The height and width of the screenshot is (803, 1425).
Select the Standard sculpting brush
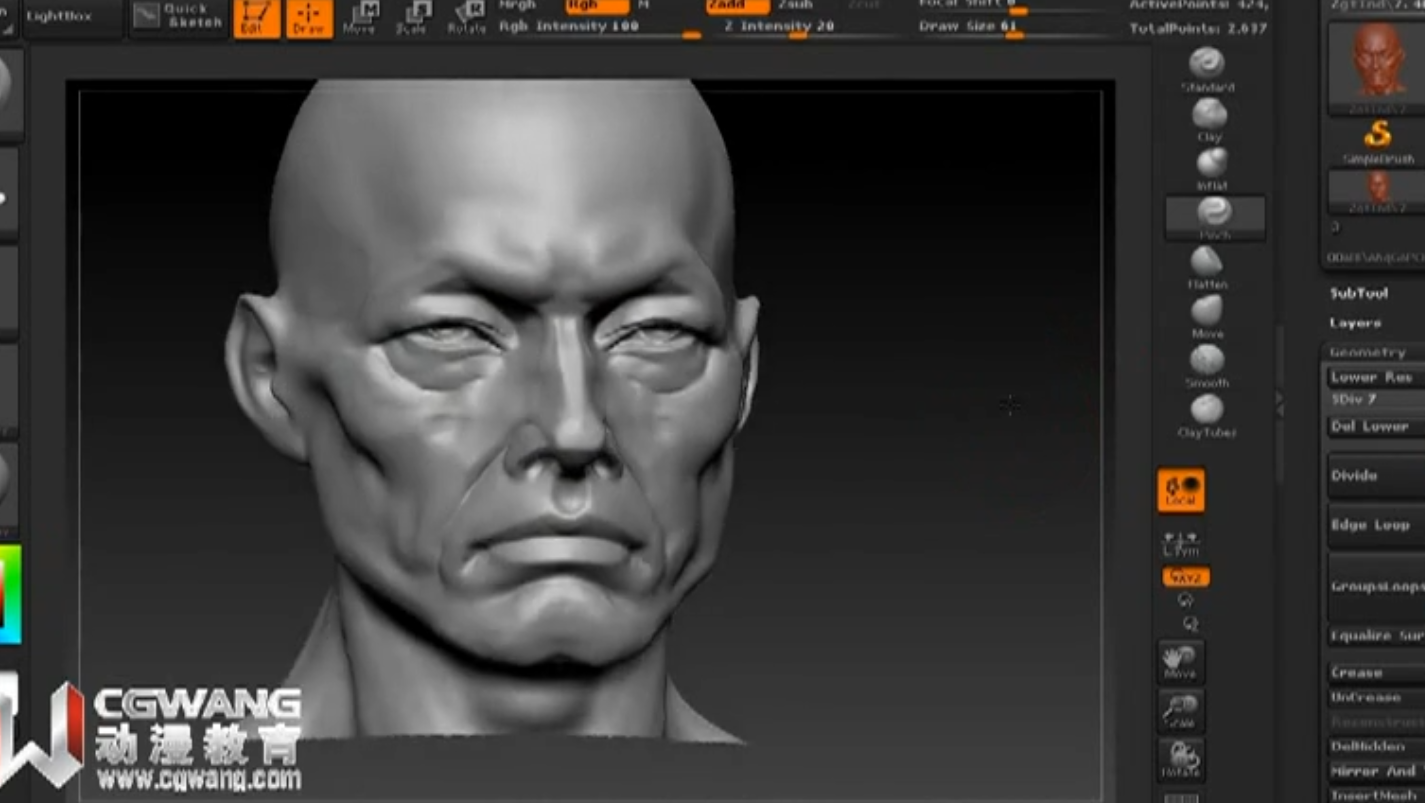[1208, 70]
